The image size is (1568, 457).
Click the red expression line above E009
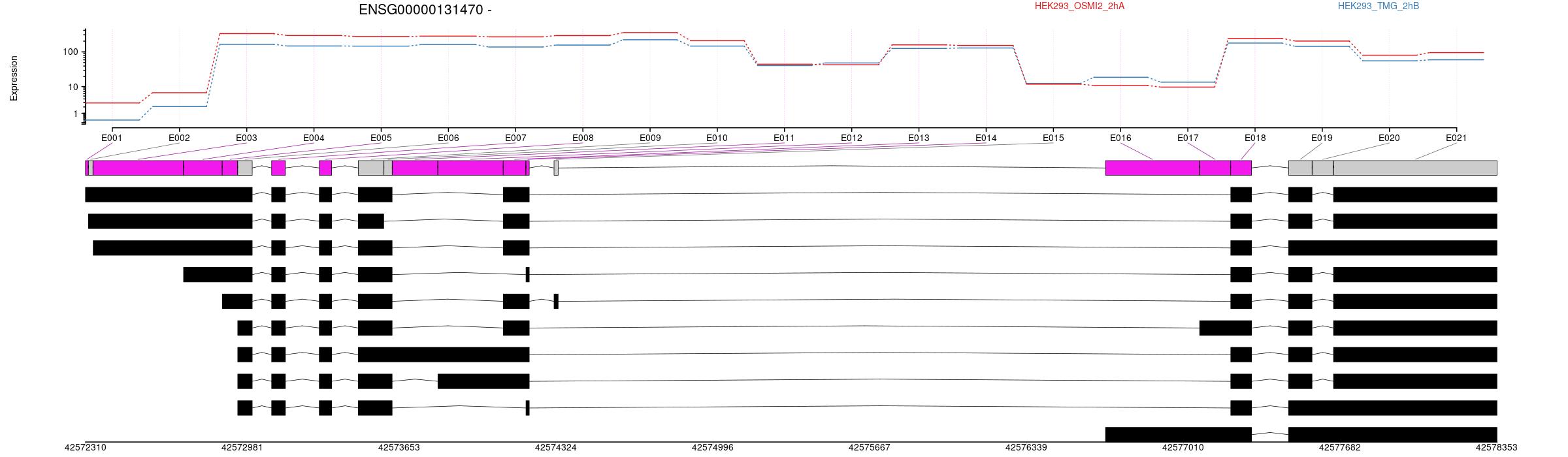point(650,33)
